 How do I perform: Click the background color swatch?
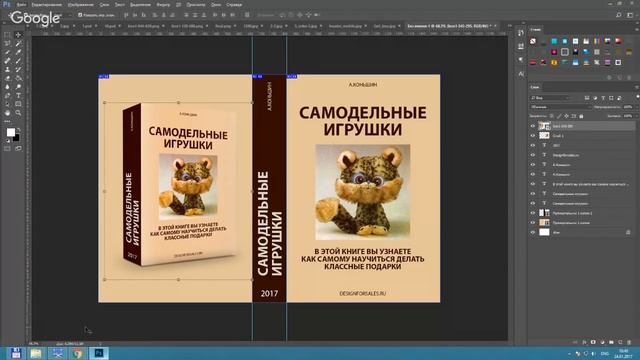[x=16, y=139]
